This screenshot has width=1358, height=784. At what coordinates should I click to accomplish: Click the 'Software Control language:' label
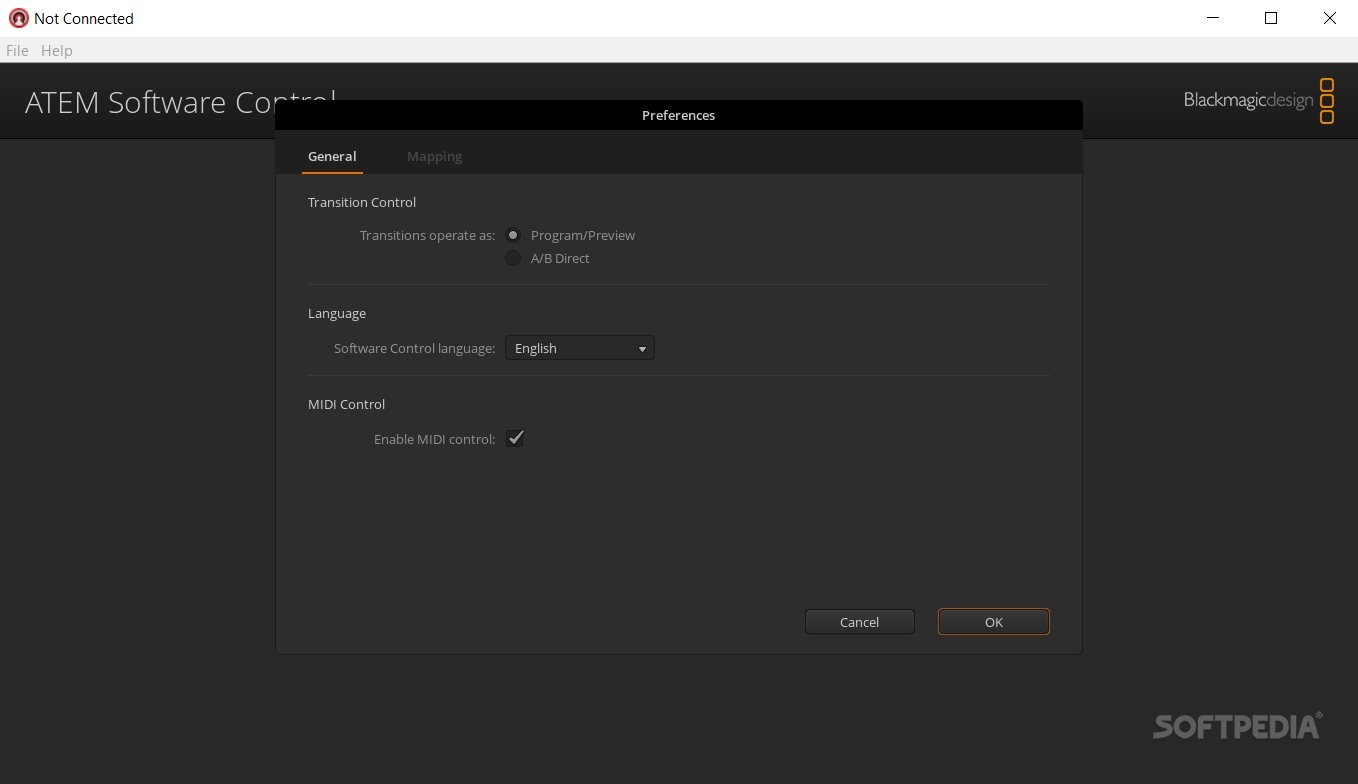point(414,348)
